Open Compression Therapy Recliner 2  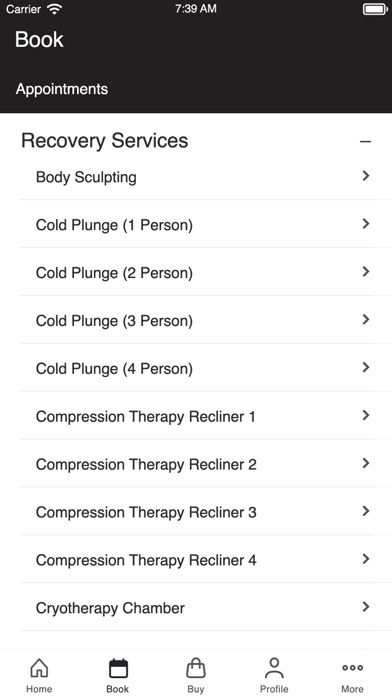206,464
